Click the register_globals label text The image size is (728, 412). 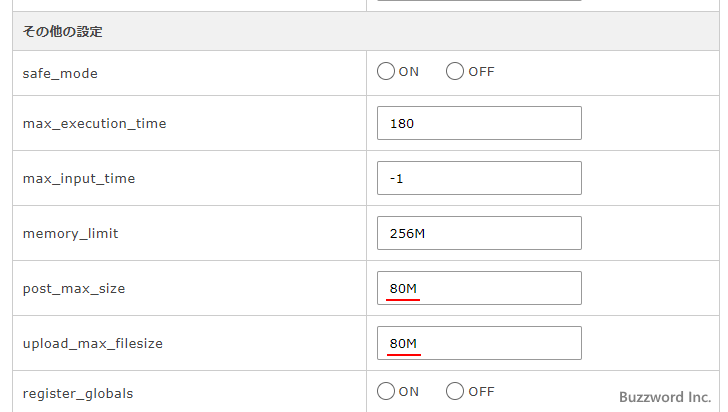[78, 393]
